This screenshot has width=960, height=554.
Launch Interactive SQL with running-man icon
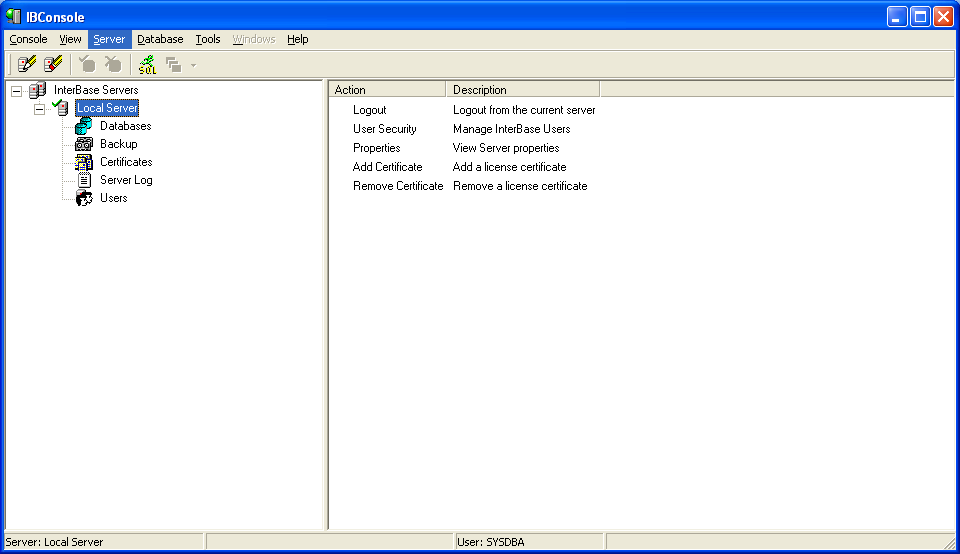pos(148,64)
